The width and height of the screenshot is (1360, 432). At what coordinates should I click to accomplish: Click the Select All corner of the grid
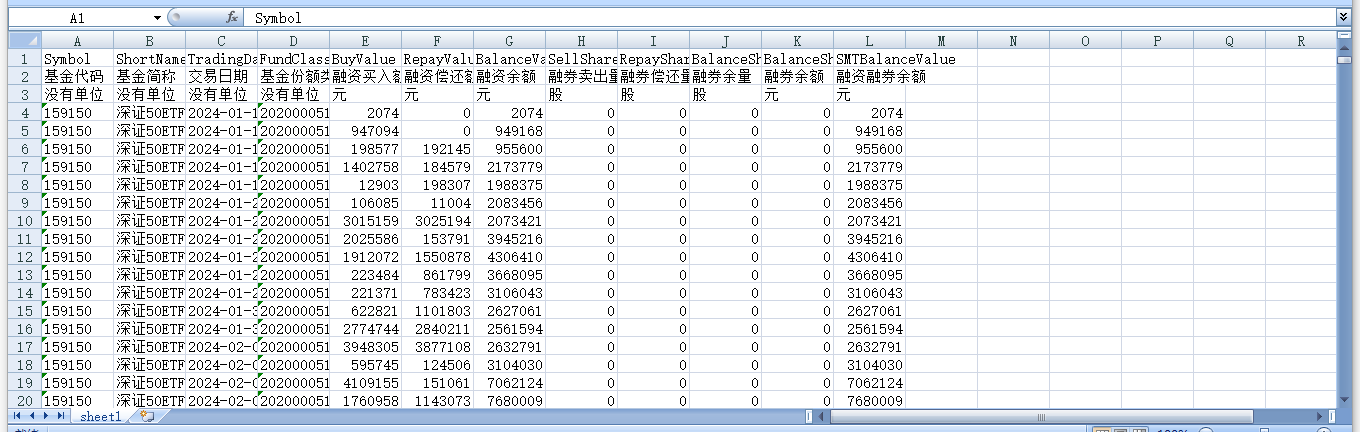pos(25,41)
